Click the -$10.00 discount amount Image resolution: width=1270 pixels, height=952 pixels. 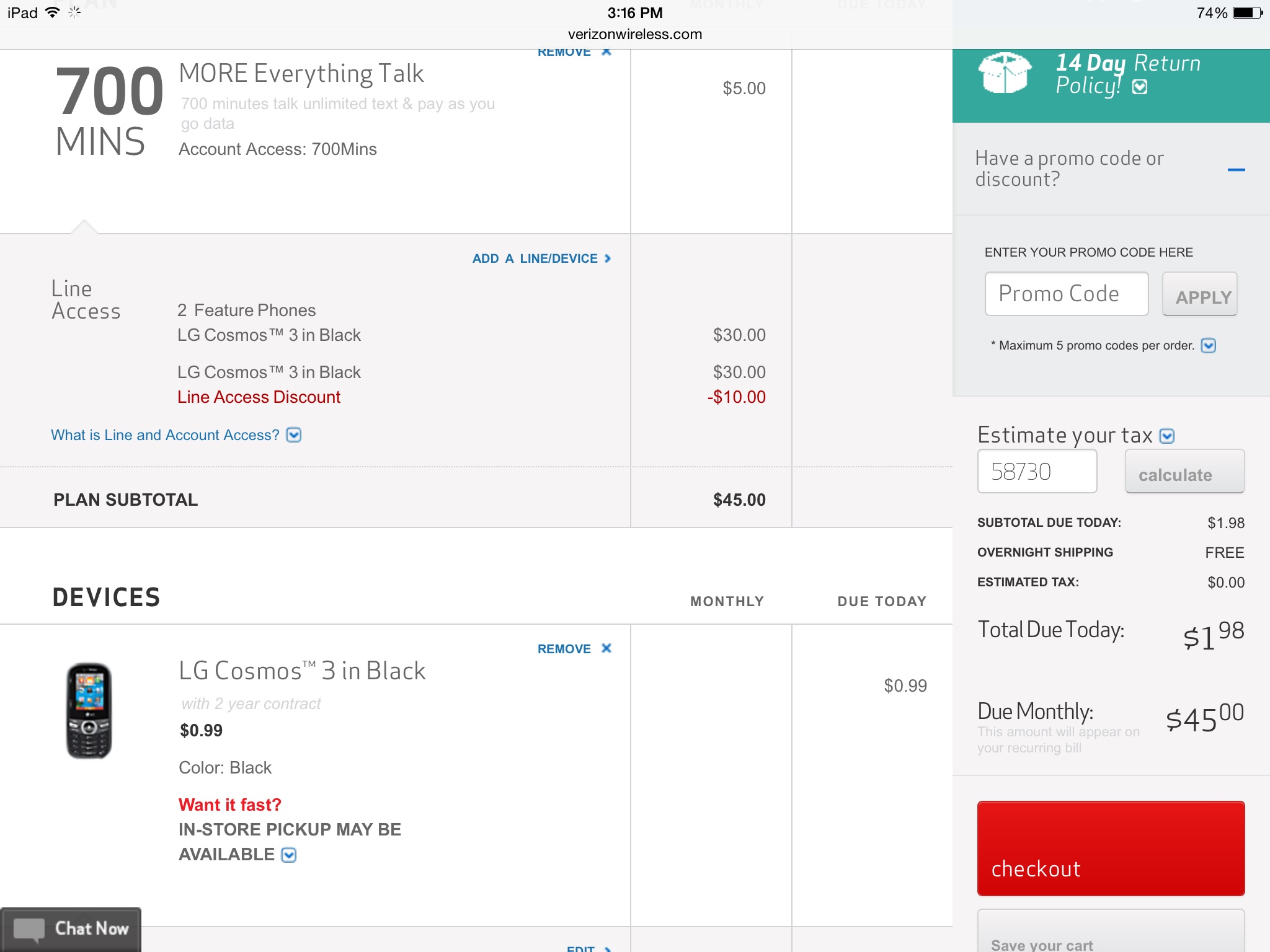tap(736, 397)
